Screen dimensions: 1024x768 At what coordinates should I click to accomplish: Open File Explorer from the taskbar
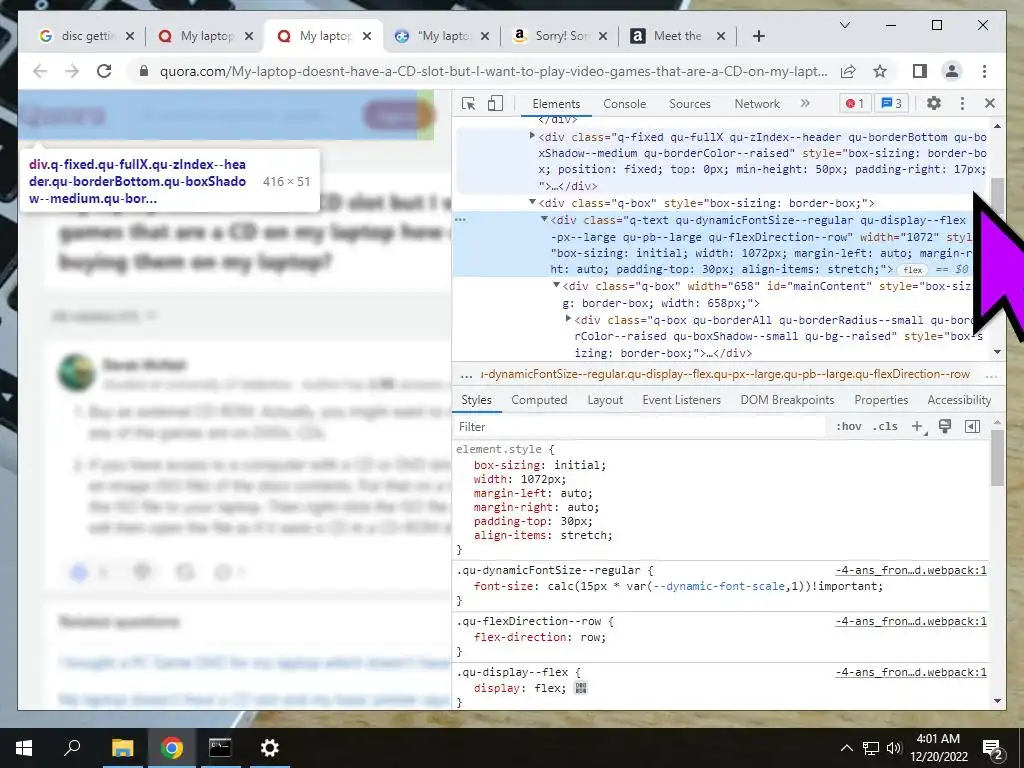pos(122,748)
